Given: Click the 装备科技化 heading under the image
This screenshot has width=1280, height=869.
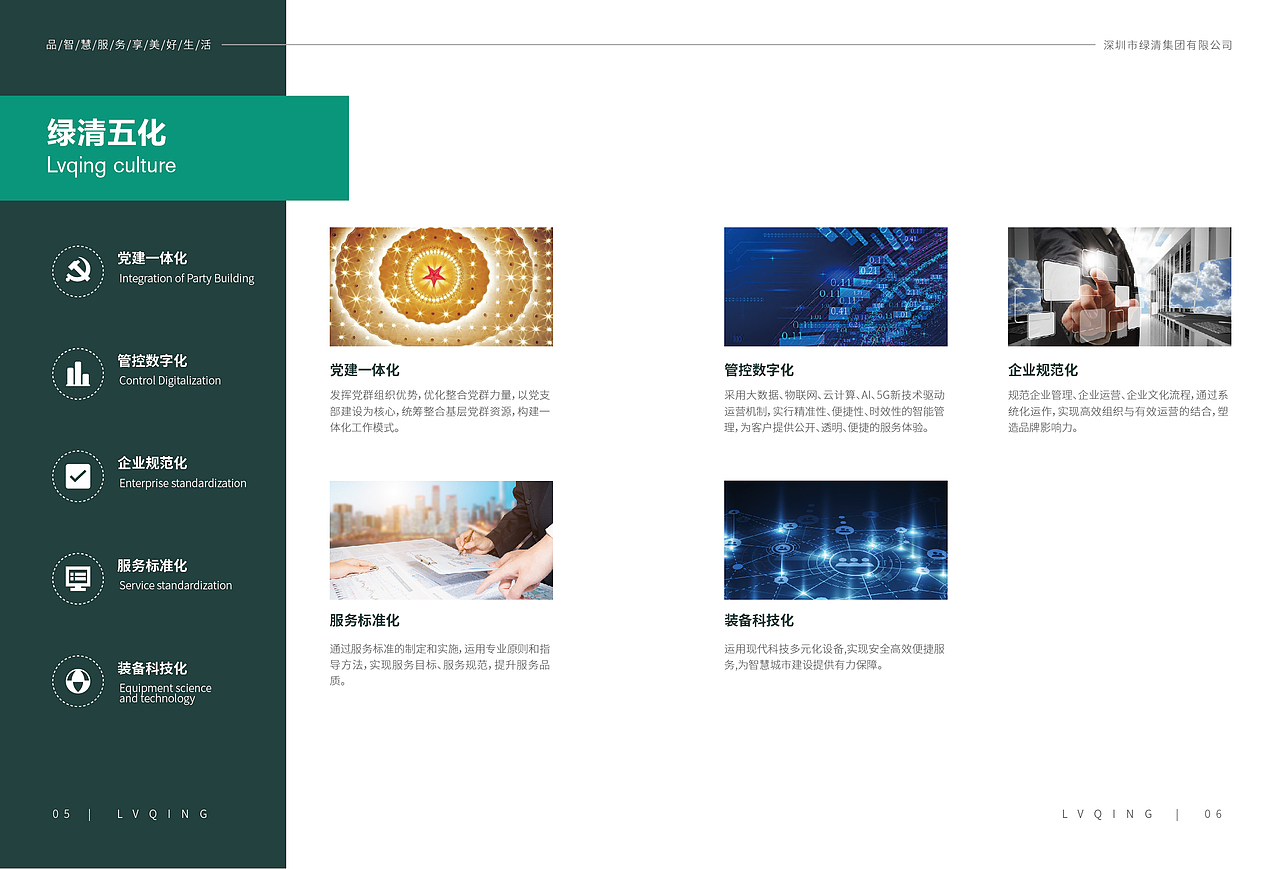Looking at the screenshot, I should pos(759,621).
